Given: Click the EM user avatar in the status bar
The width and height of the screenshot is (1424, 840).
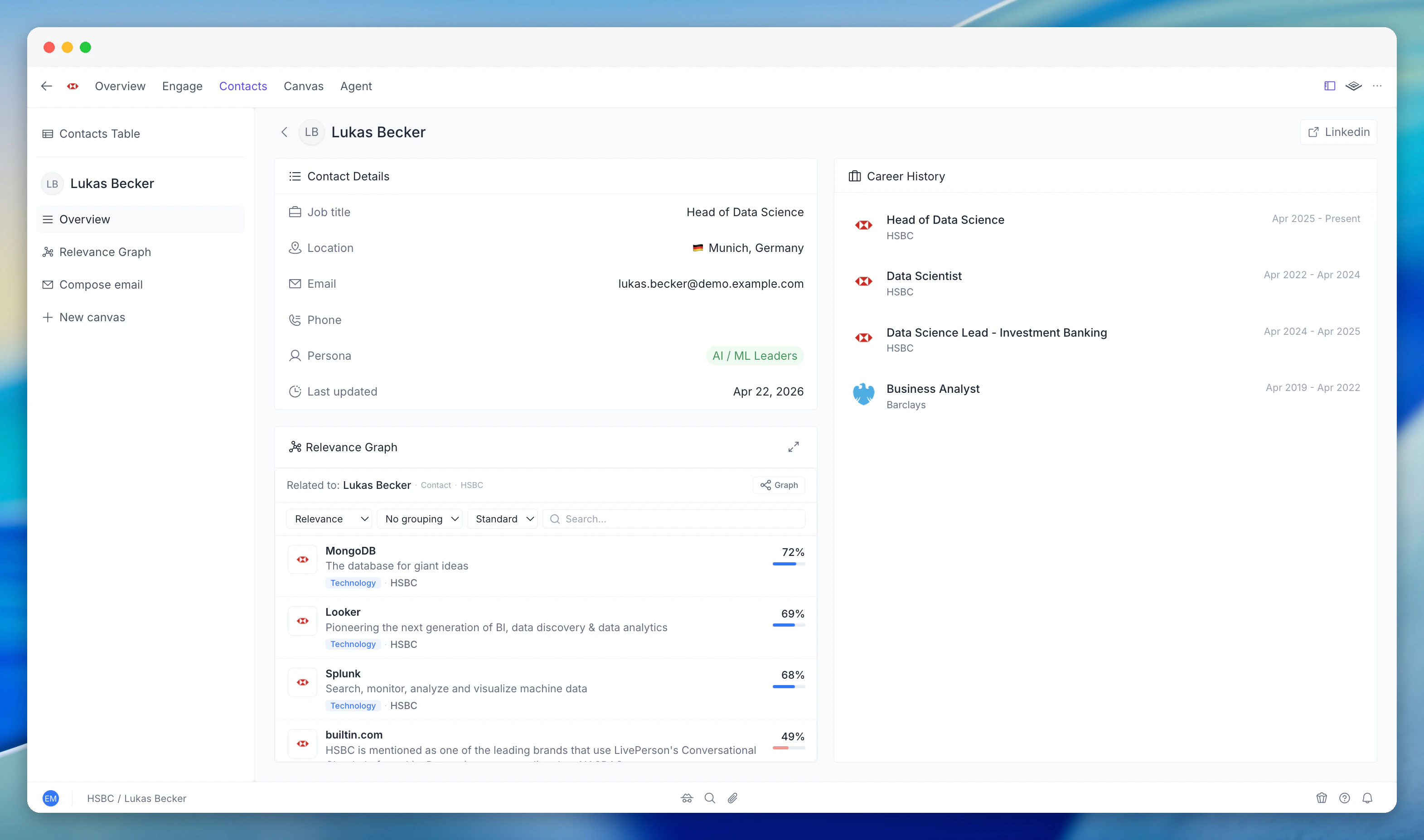Looking at the screenshot, I should coord(50,798).
